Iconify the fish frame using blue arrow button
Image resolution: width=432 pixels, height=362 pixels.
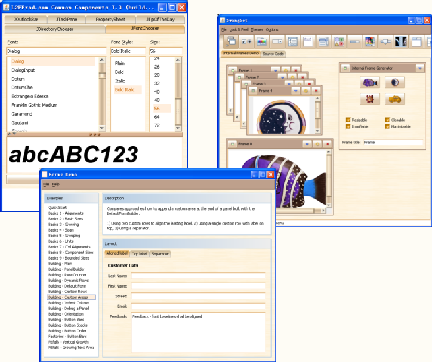(307, 144)
